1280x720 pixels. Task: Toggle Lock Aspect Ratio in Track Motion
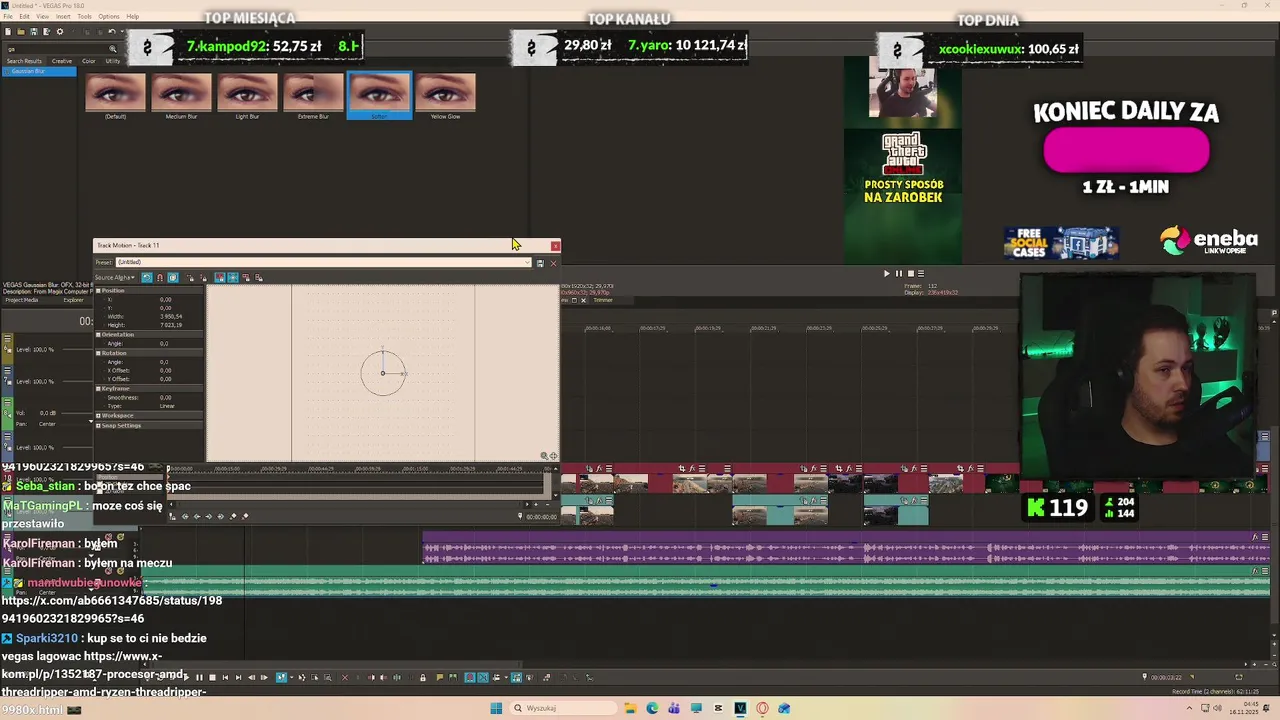point(220,277)
